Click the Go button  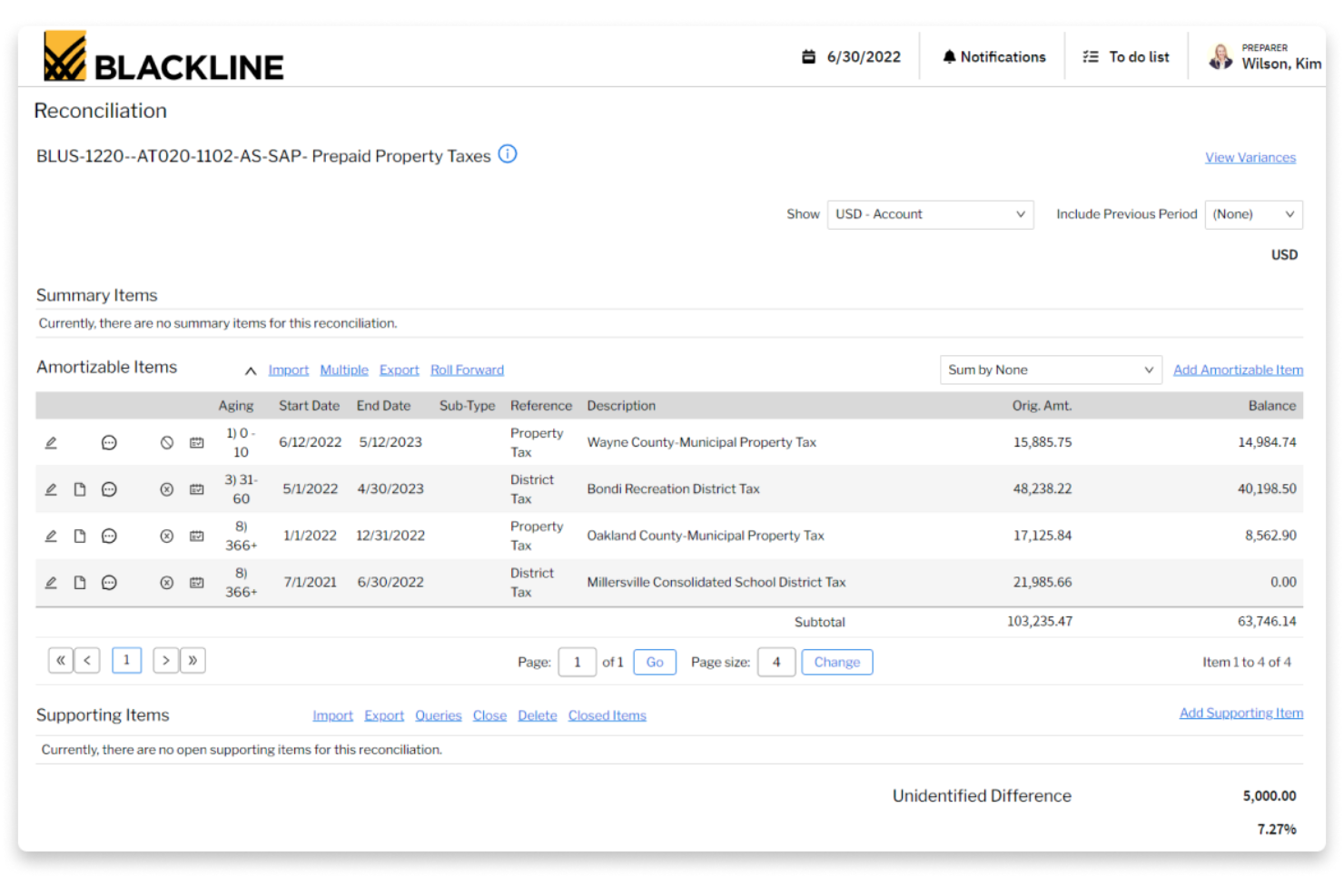655,662
